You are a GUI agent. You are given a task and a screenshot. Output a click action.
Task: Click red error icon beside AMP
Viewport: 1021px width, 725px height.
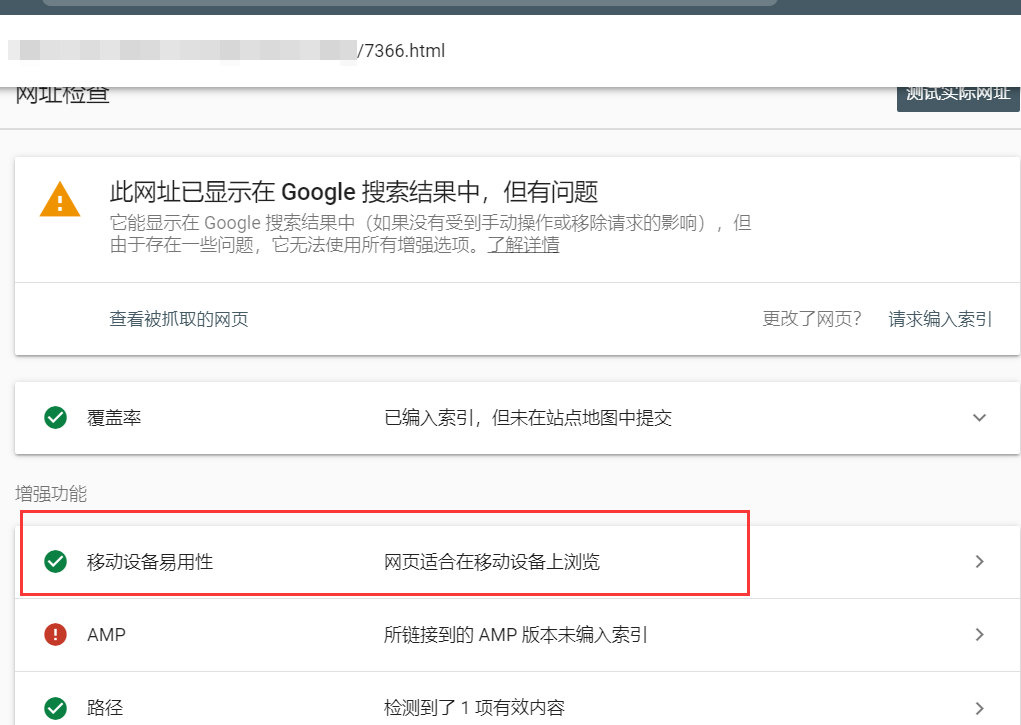55,634
